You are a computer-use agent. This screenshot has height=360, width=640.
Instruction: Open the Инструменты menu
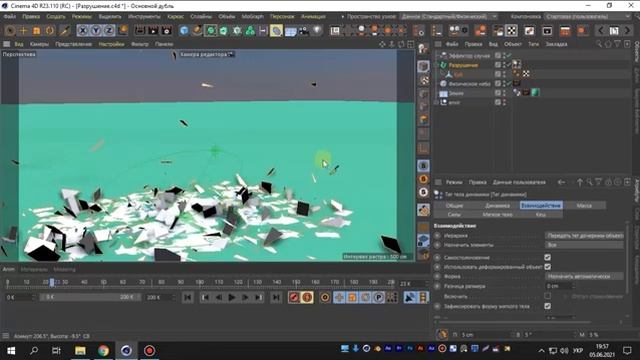coord(144,16)
